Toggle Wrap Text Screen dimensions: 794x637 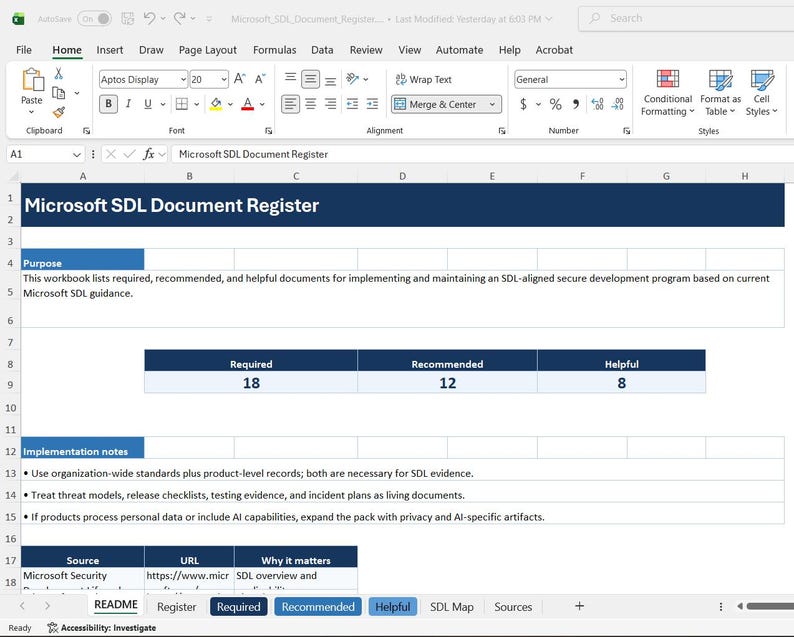[x=423, y=79]
